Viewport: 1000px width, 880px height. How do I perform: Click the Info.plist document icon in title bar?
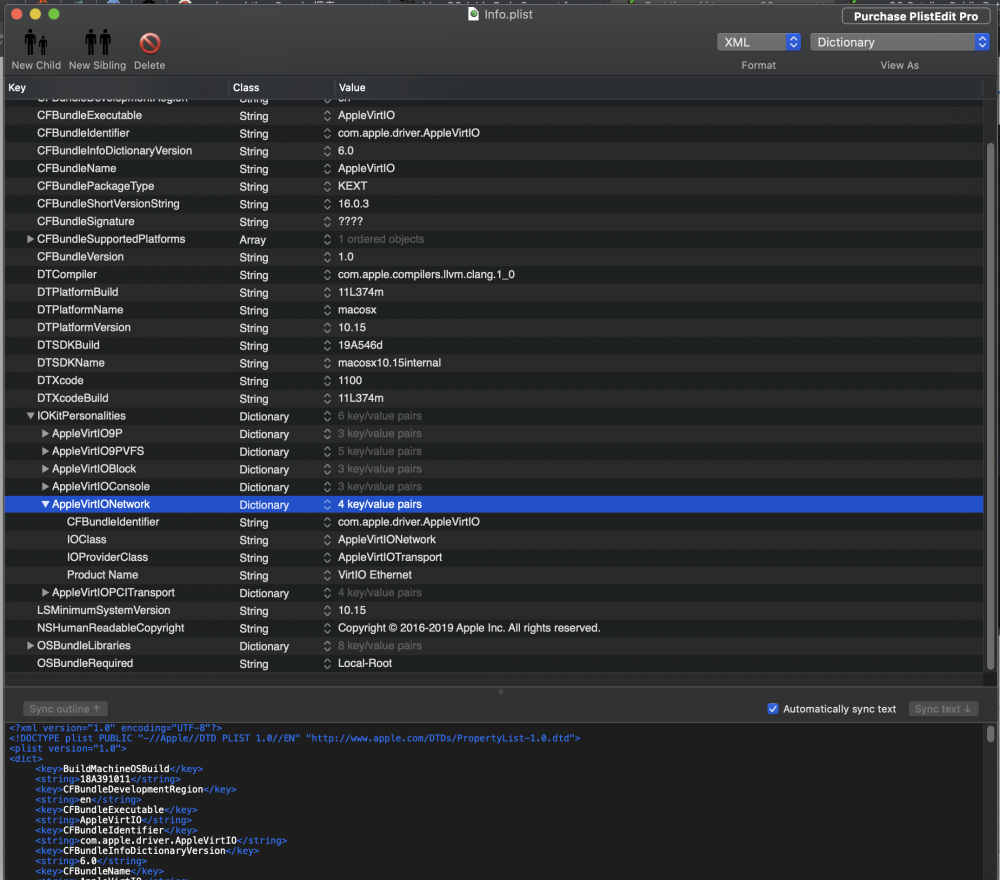473,14
